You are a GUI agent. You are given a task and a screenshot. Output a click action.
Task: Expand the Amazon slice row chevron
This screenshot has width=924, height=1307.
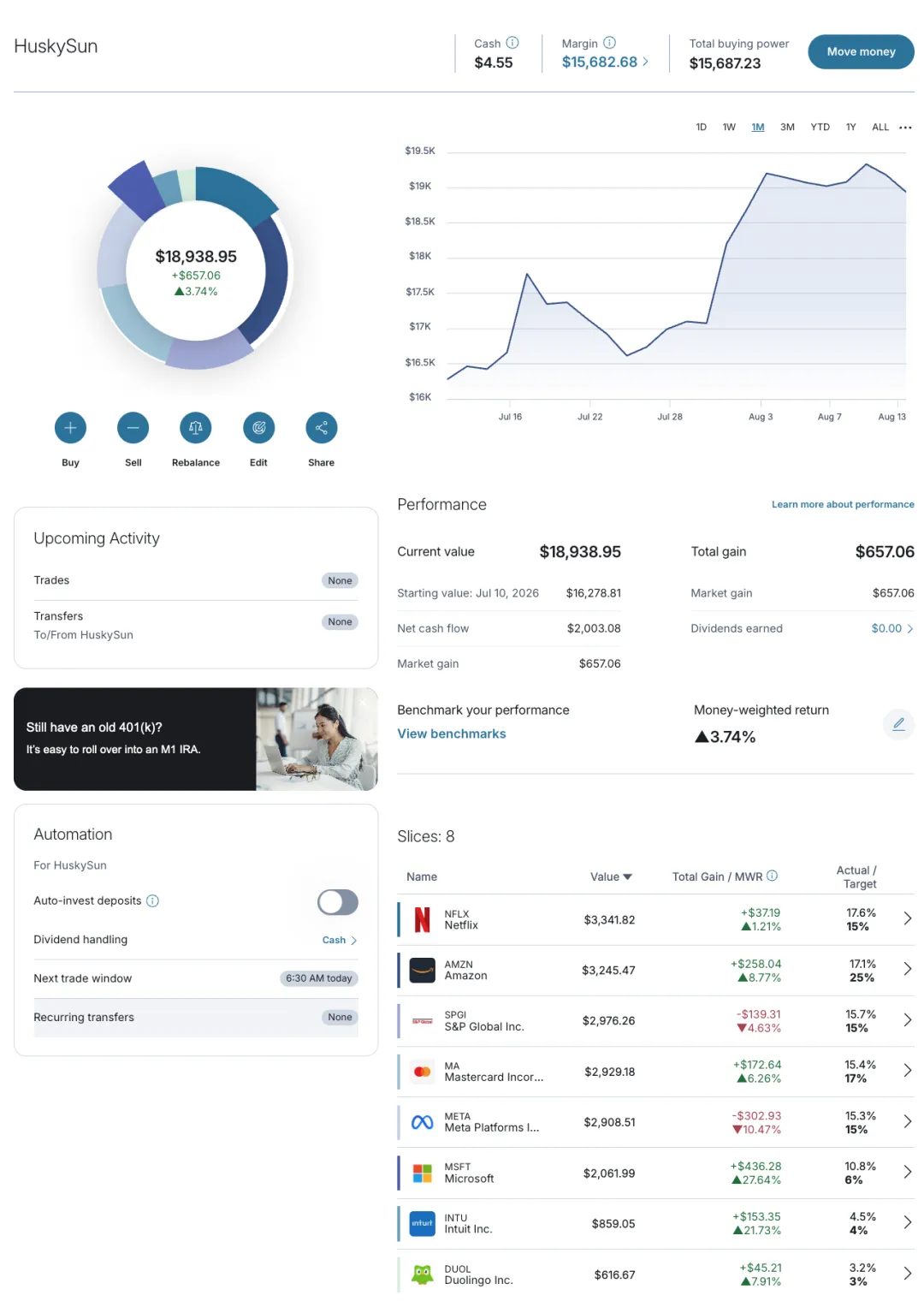tap(908, 969)
